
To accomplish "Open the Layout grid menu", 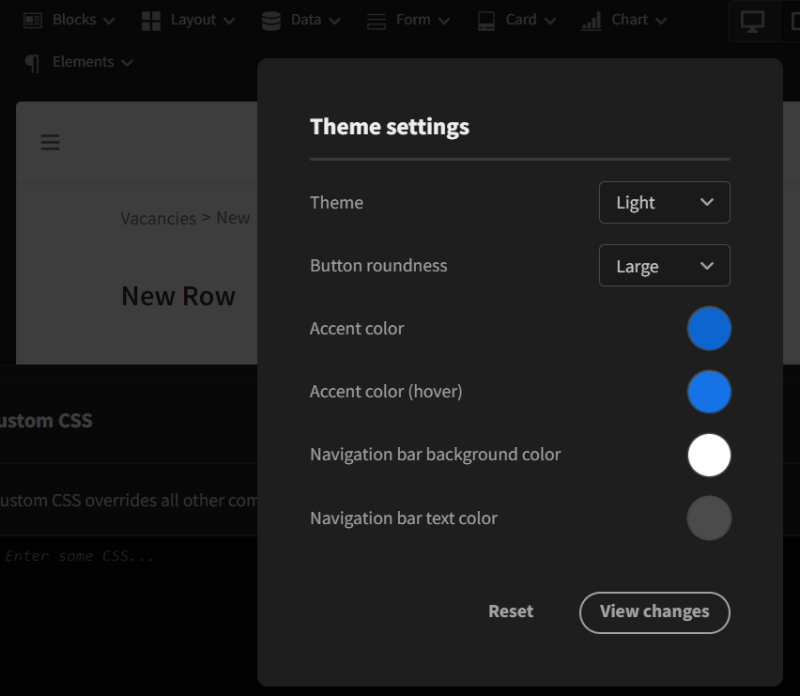I will pos(188,20).
